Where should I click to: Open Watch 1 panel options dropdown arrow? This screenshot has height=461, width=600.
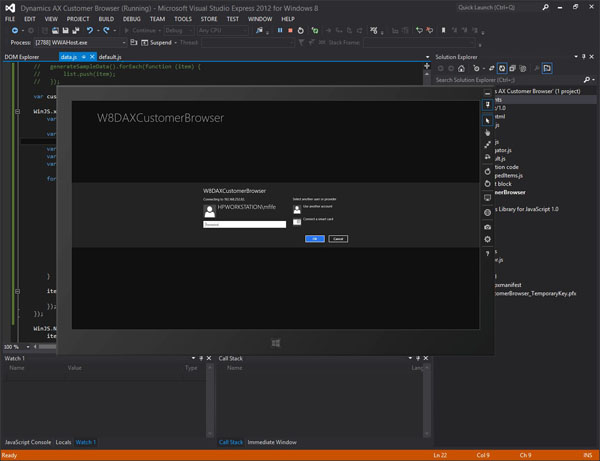193,358
